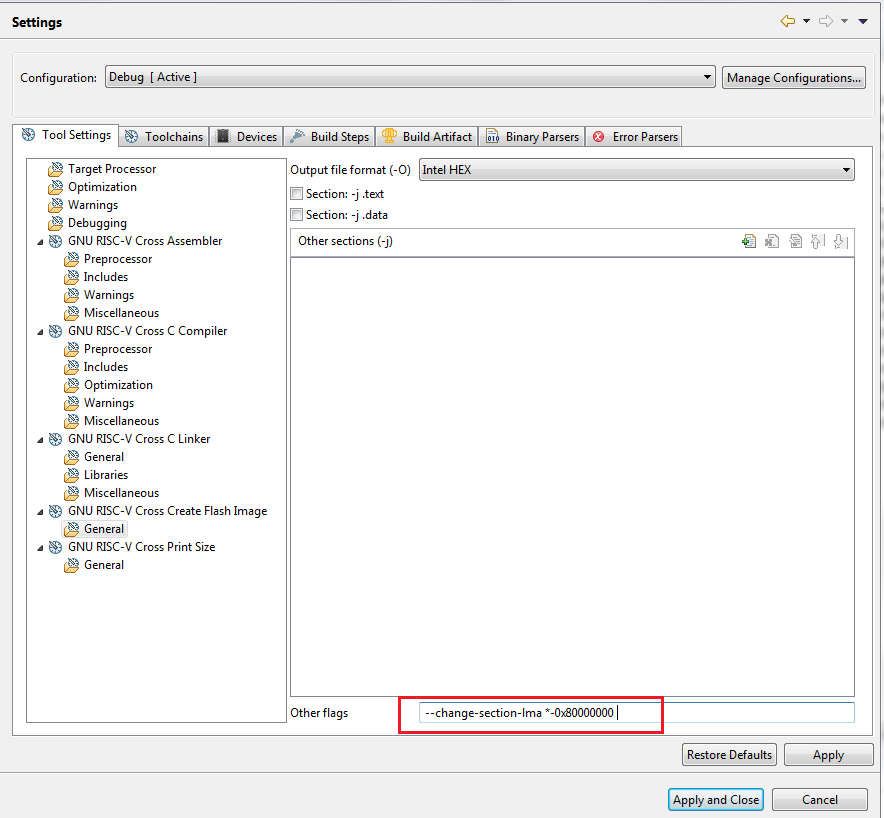Open the Output file format dropdown
Screen dimensions: 884x818
[x=636, y=170]
